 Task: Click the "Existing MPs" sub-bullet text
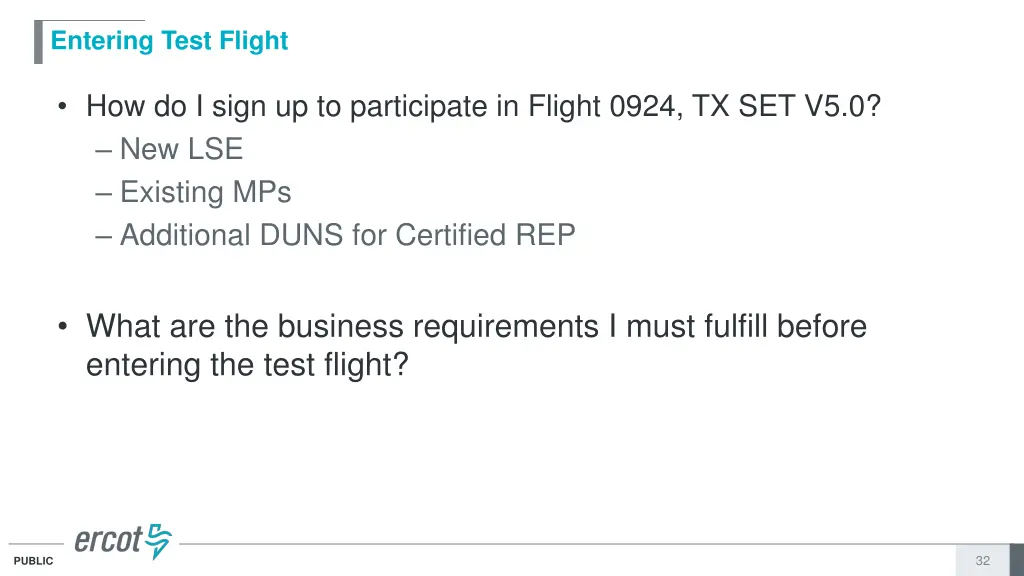205,192
